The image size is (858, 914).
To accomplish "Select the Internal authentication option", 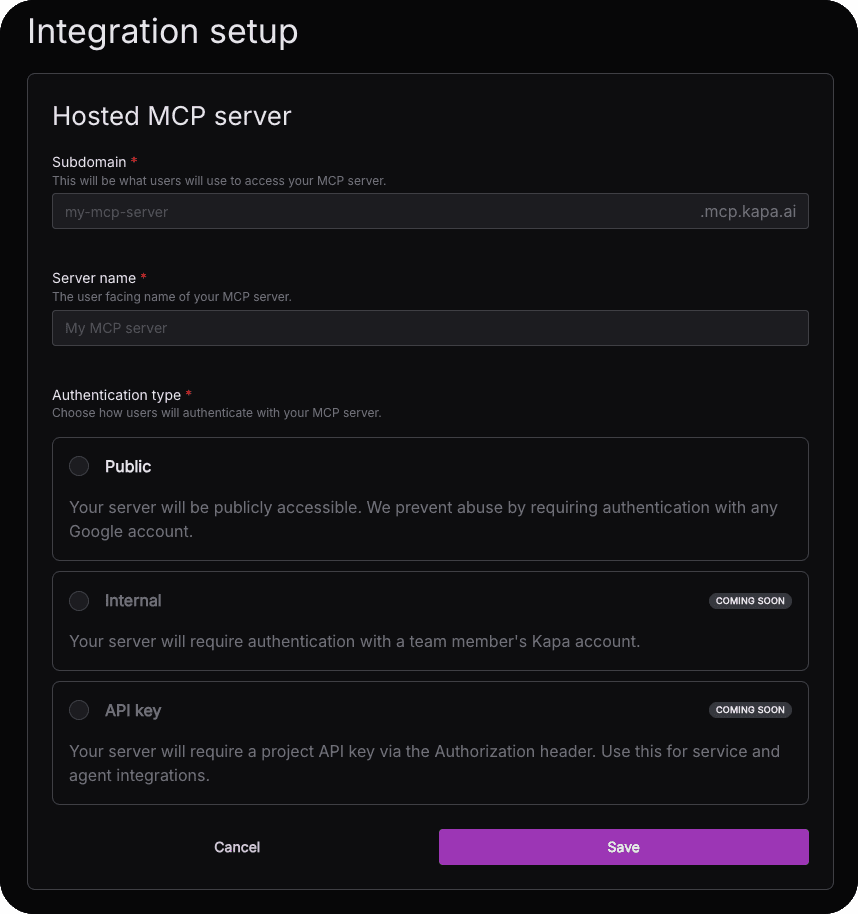I will (x=79, y=601).
